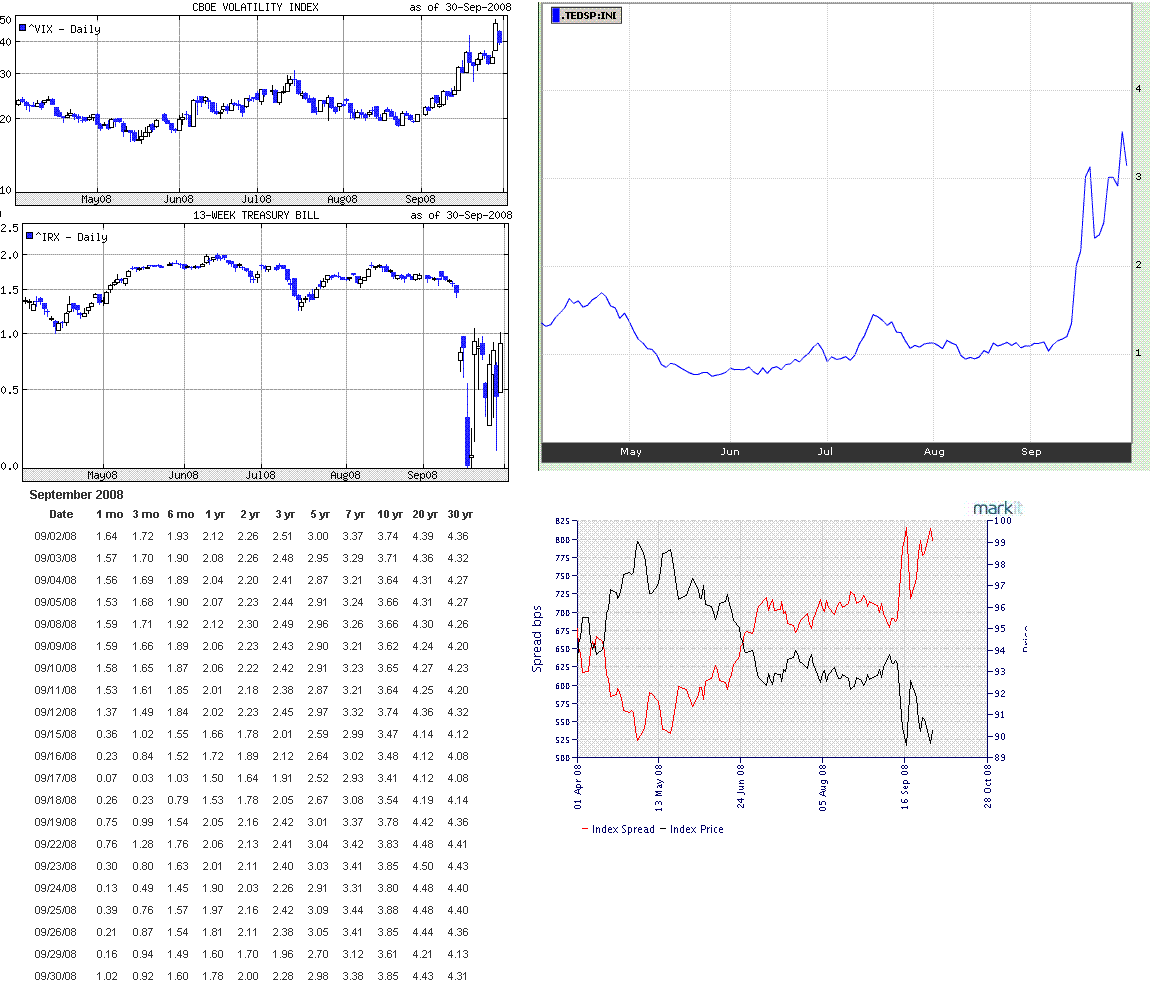The width and height of the screenshot is (1150, 994).
Task: Click the blue swatch beside .TEDSP:IND
Action: click(557, 14)
